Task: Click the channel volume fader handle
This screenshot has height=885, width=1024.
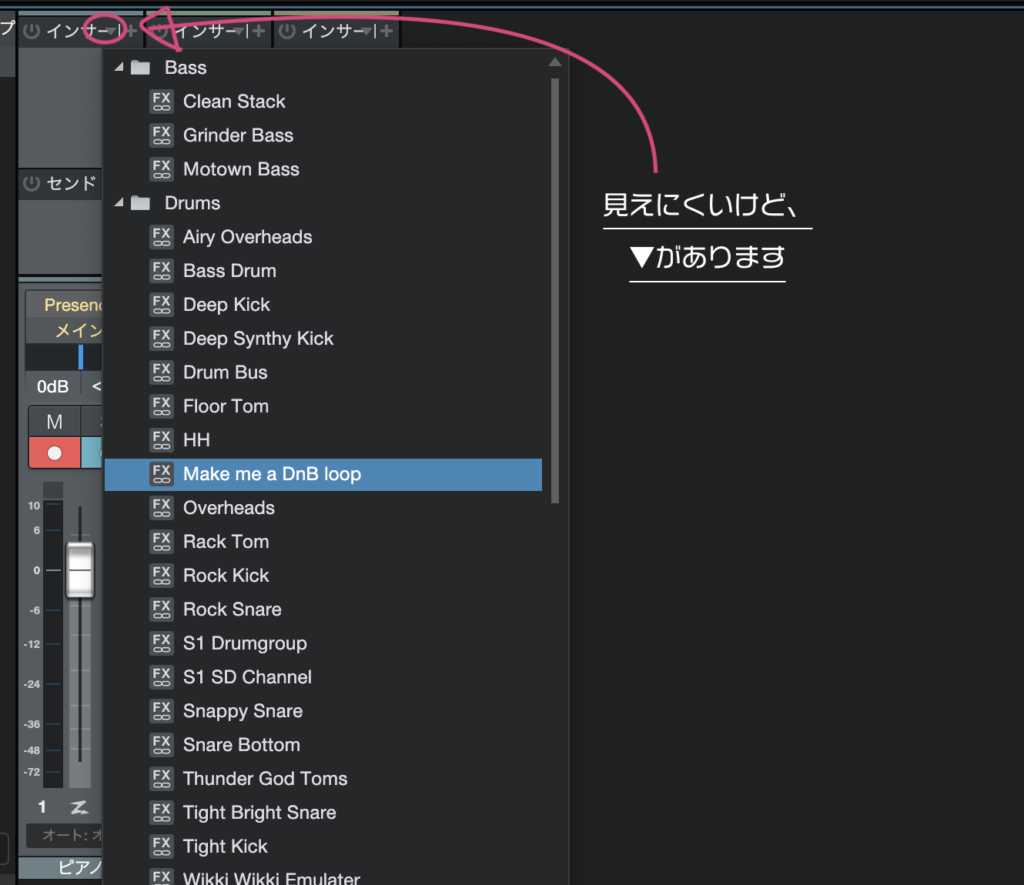Action: tap(80, 570)
